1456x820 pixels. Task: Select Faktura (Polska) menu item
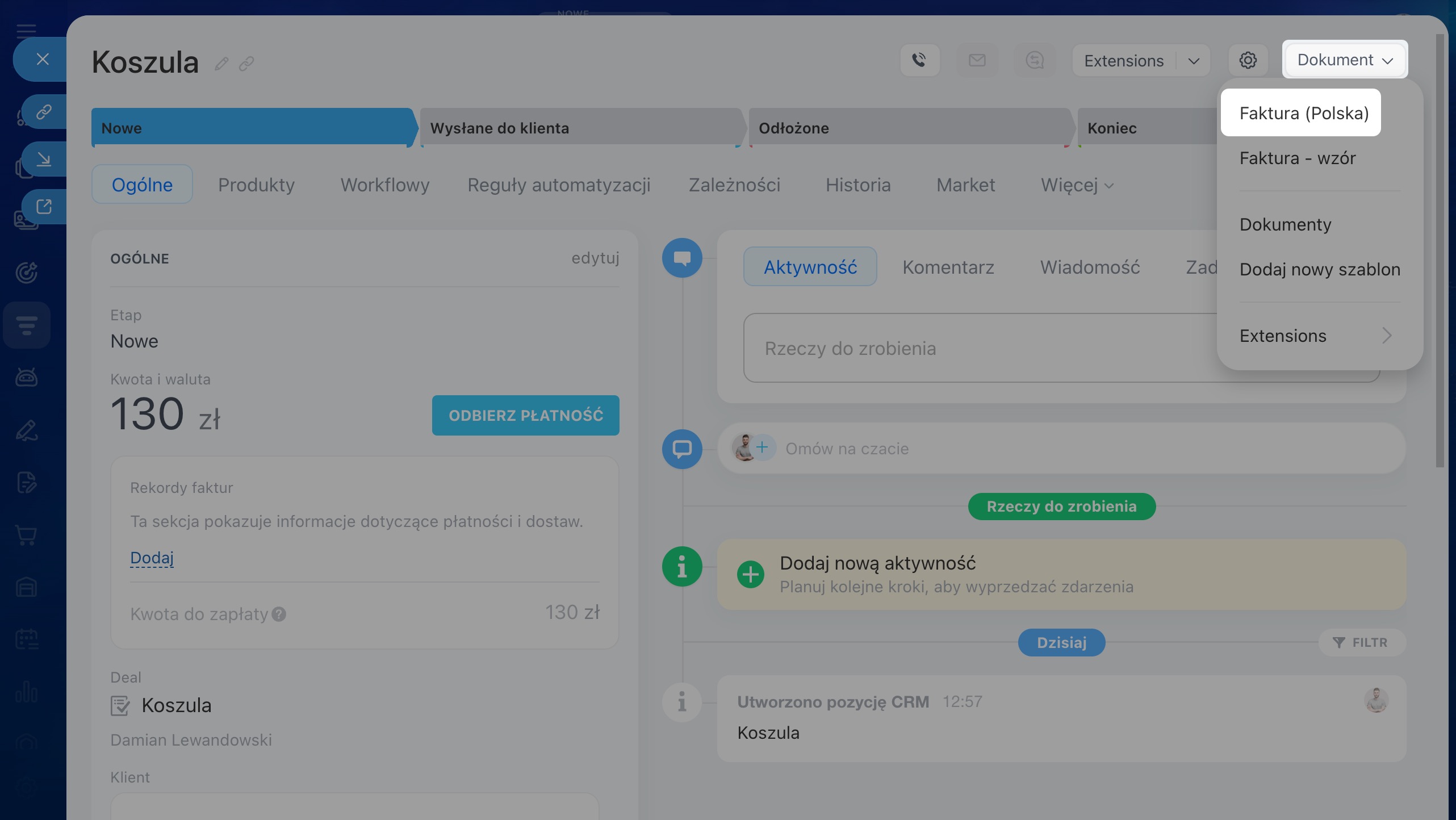1303,113
